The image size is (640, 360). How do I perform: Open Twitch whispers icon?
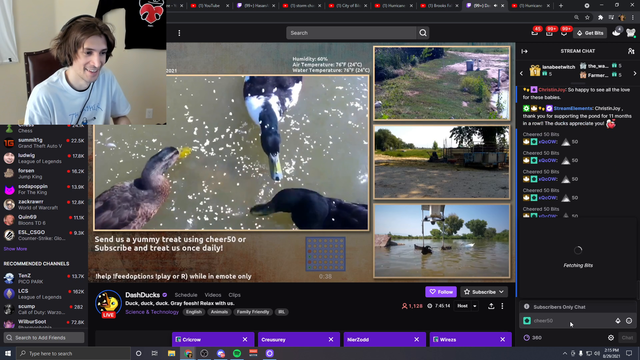[564, 33]
